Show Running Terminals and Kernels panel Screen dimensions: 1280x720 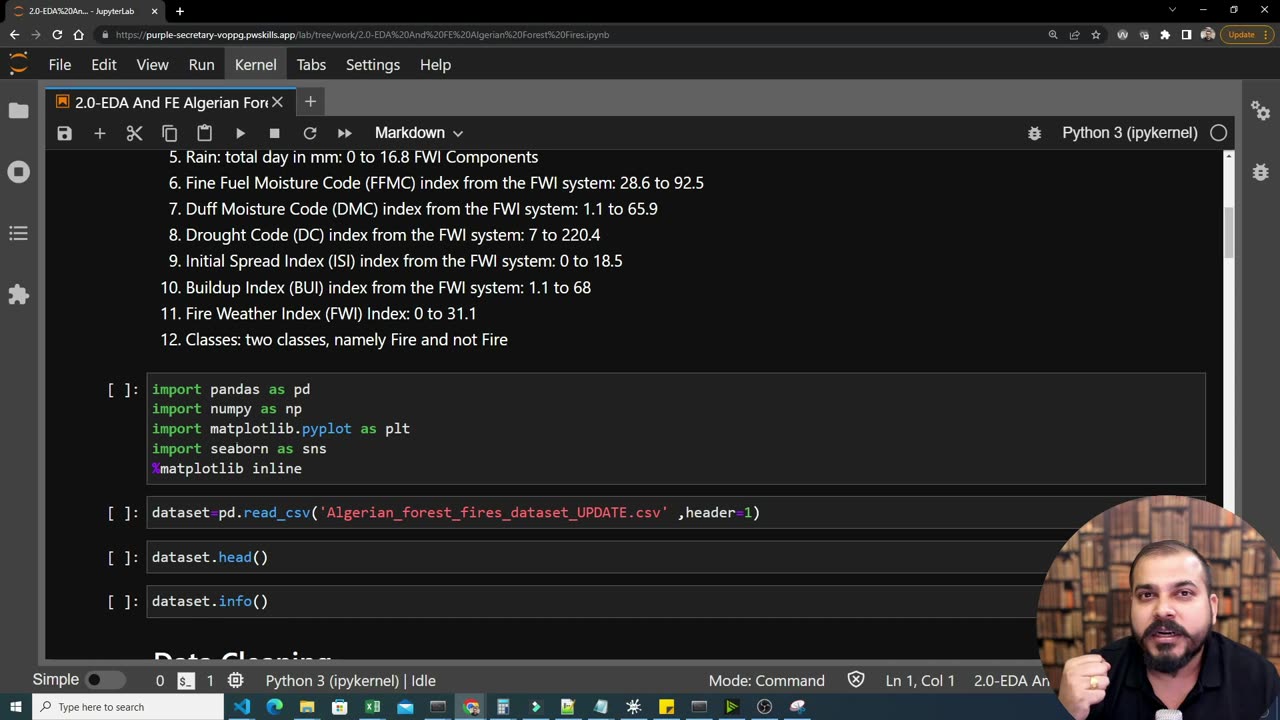pyautogui.click(x=18, y=172)
